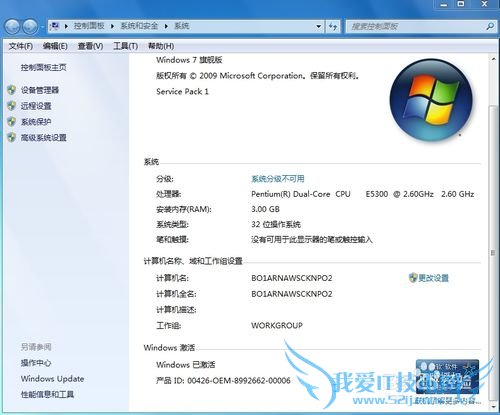Click scrollbar up arrow
500x415 pixels.
(x=493, y=59)
